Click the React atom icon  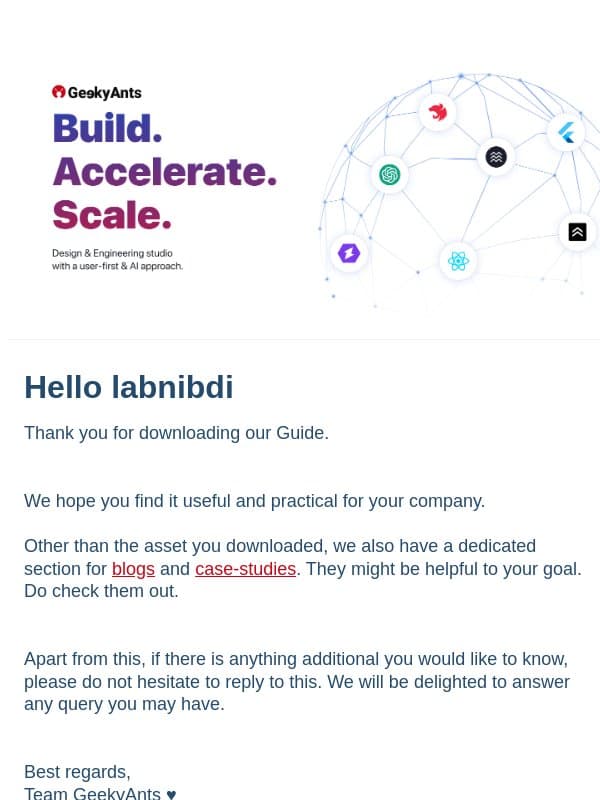coord(458,261)
